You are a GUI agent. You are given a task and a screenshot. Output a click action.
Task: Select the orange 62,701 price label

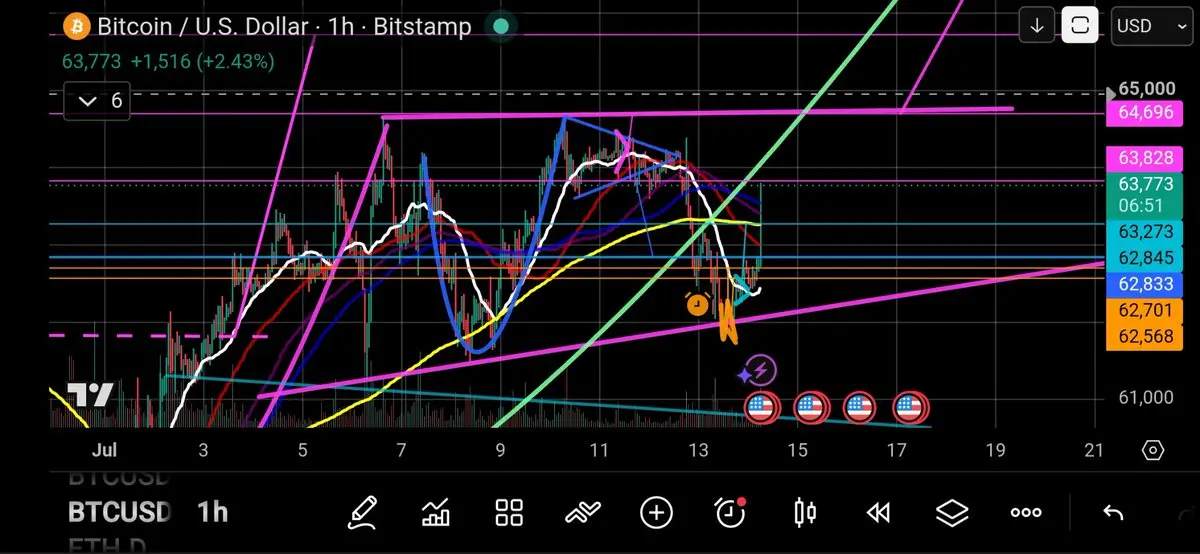point(1144,310)
